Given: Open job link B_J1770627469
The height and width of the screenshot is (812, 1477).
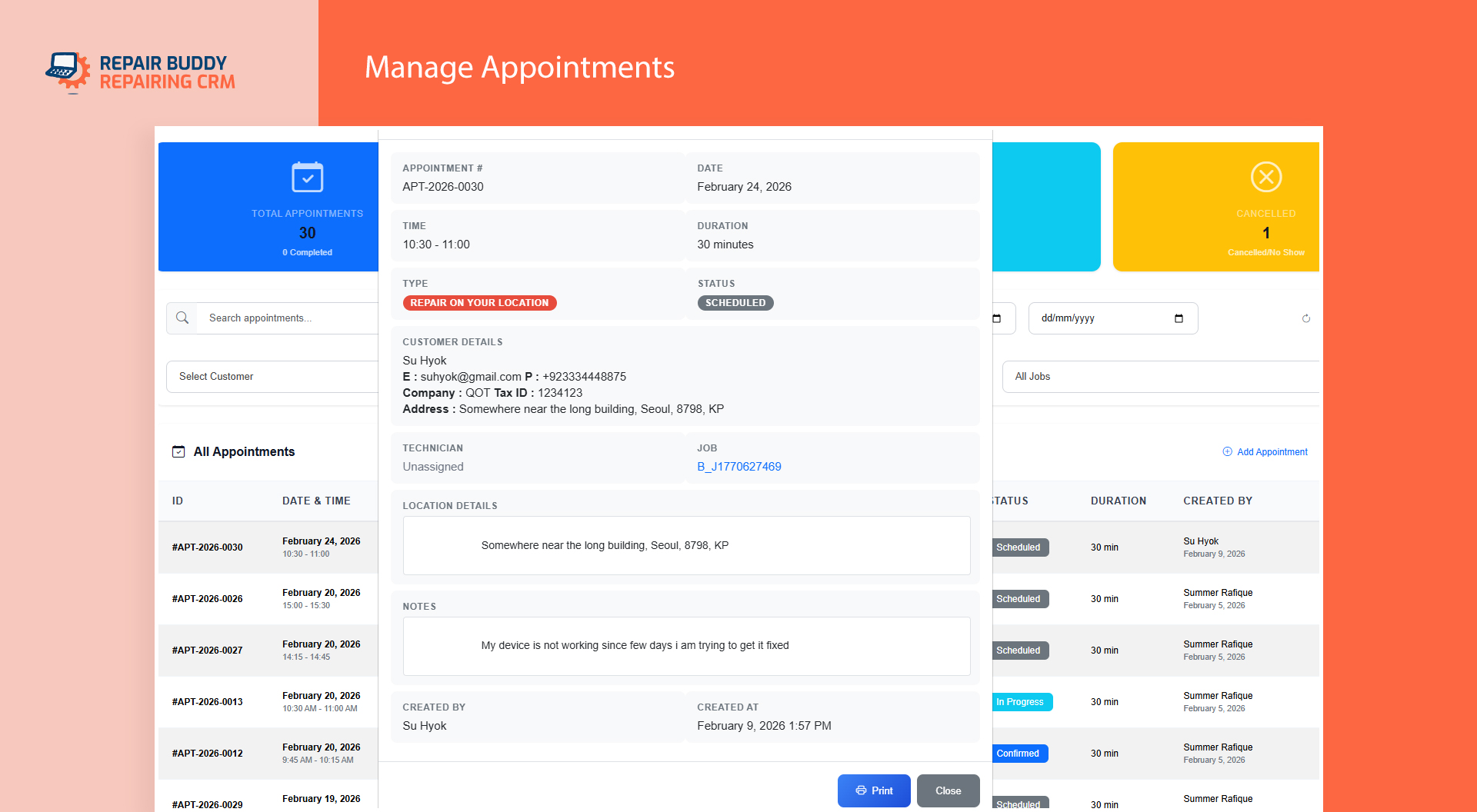Looking at the screenshot, I should coord(739,467).
